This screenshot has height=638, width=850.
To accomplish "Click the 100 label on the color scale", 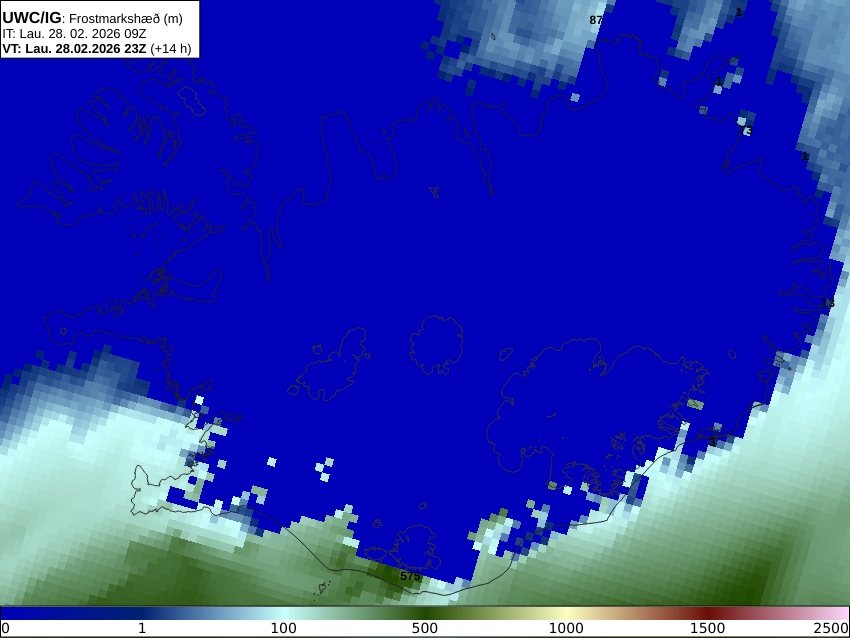I will 284,629.
